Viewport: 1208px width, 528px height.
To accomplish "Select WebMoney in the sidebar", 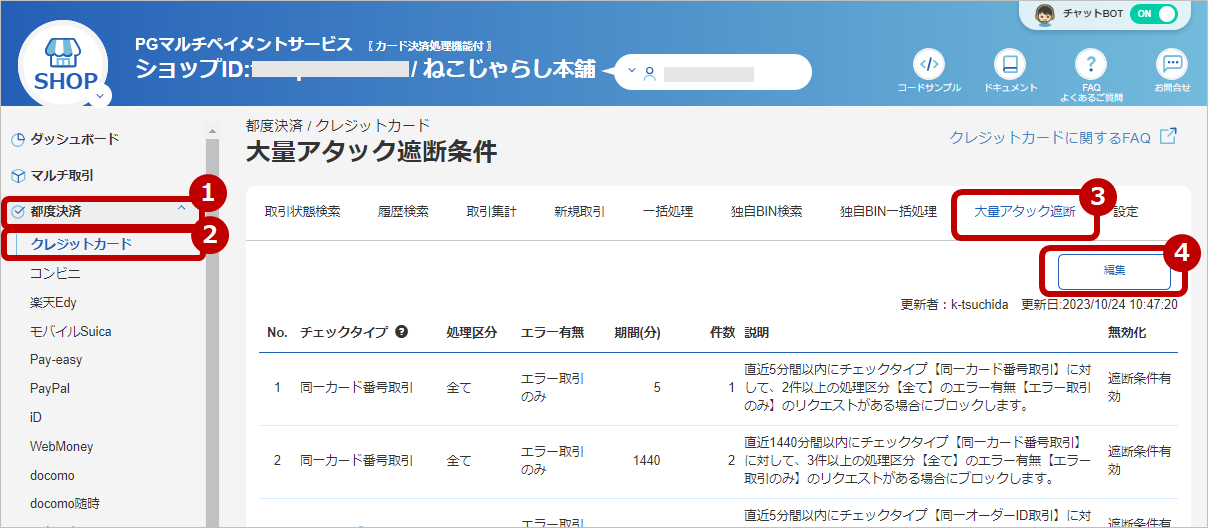I will click(x=61, y=446).
